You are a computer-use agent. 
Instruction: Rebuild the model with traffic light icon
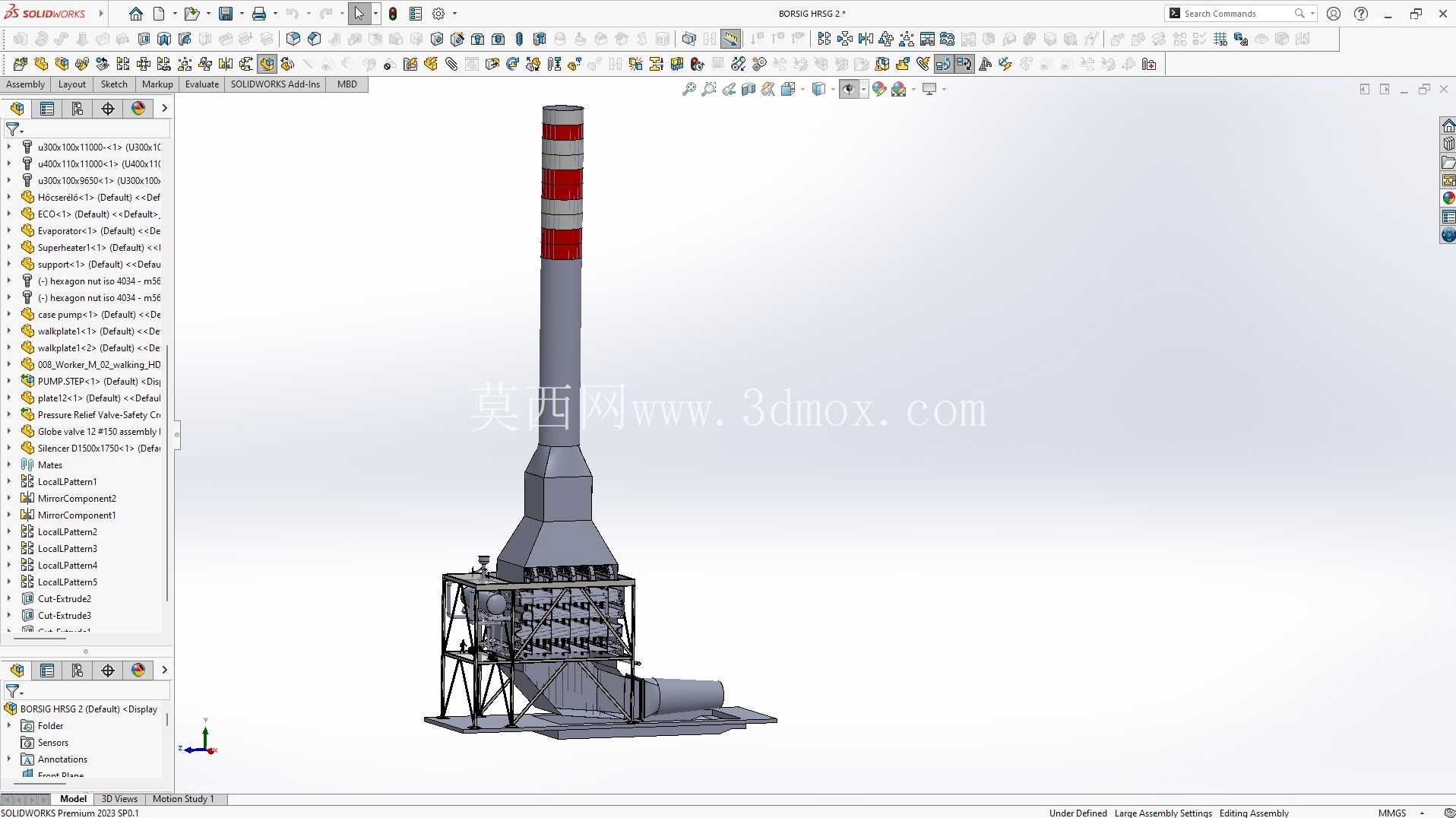tap(393, 14)
